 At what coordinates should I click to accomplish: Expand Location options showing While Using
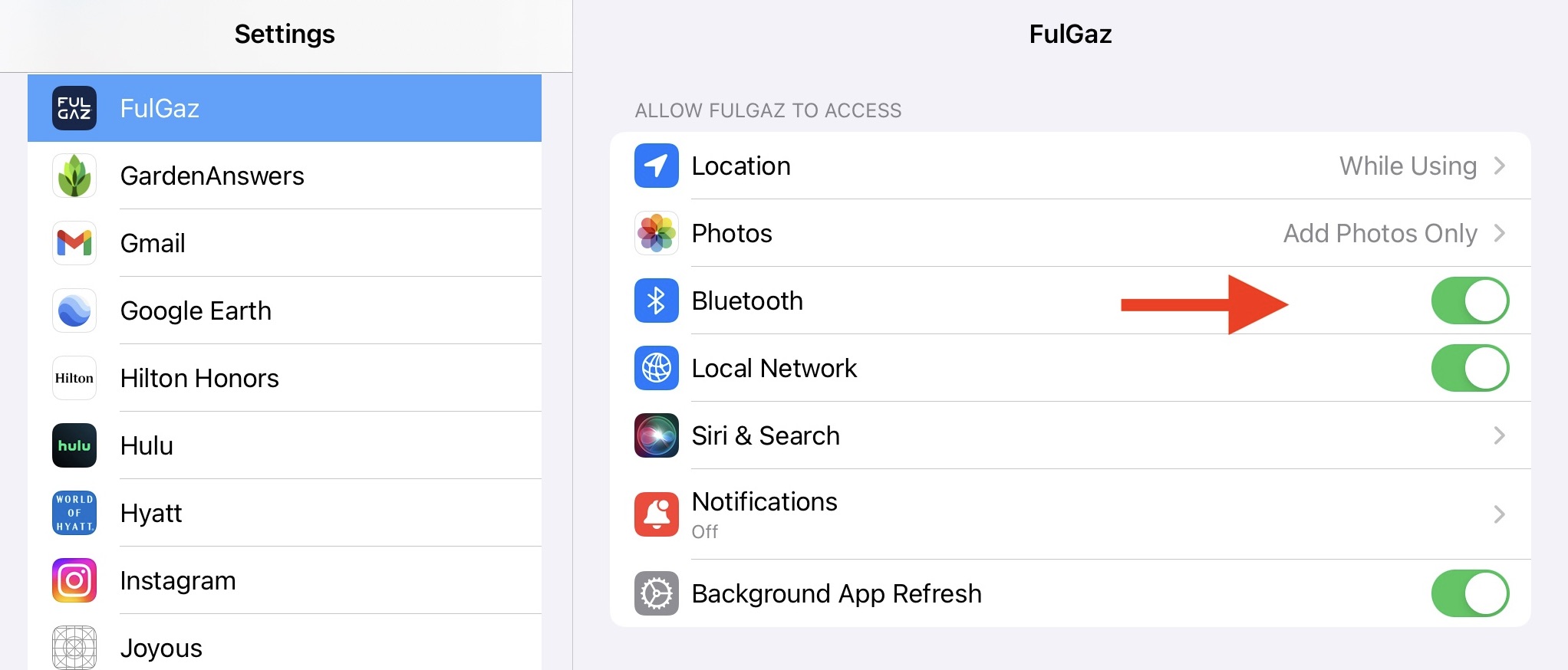click(x=1499, y=166)
